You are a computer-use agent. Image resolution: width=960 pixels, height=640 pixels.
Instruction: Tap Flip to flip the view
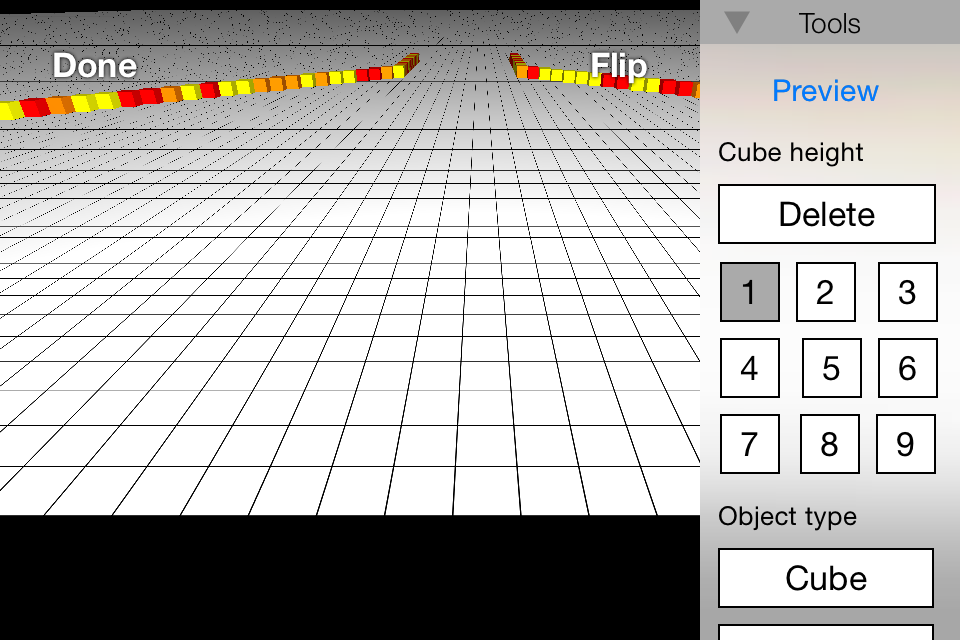coord(618,66)
